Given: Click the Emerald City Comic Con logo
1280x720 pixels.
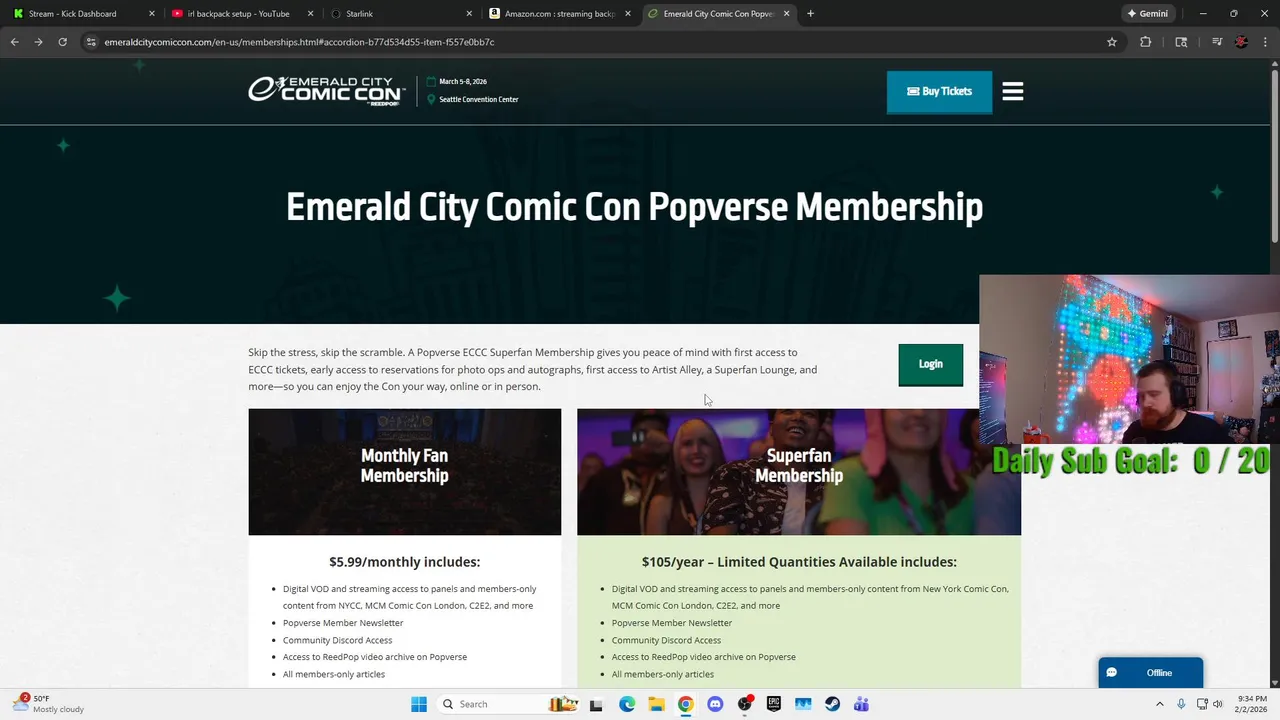Looking at the screenshot, I should 326,90.
